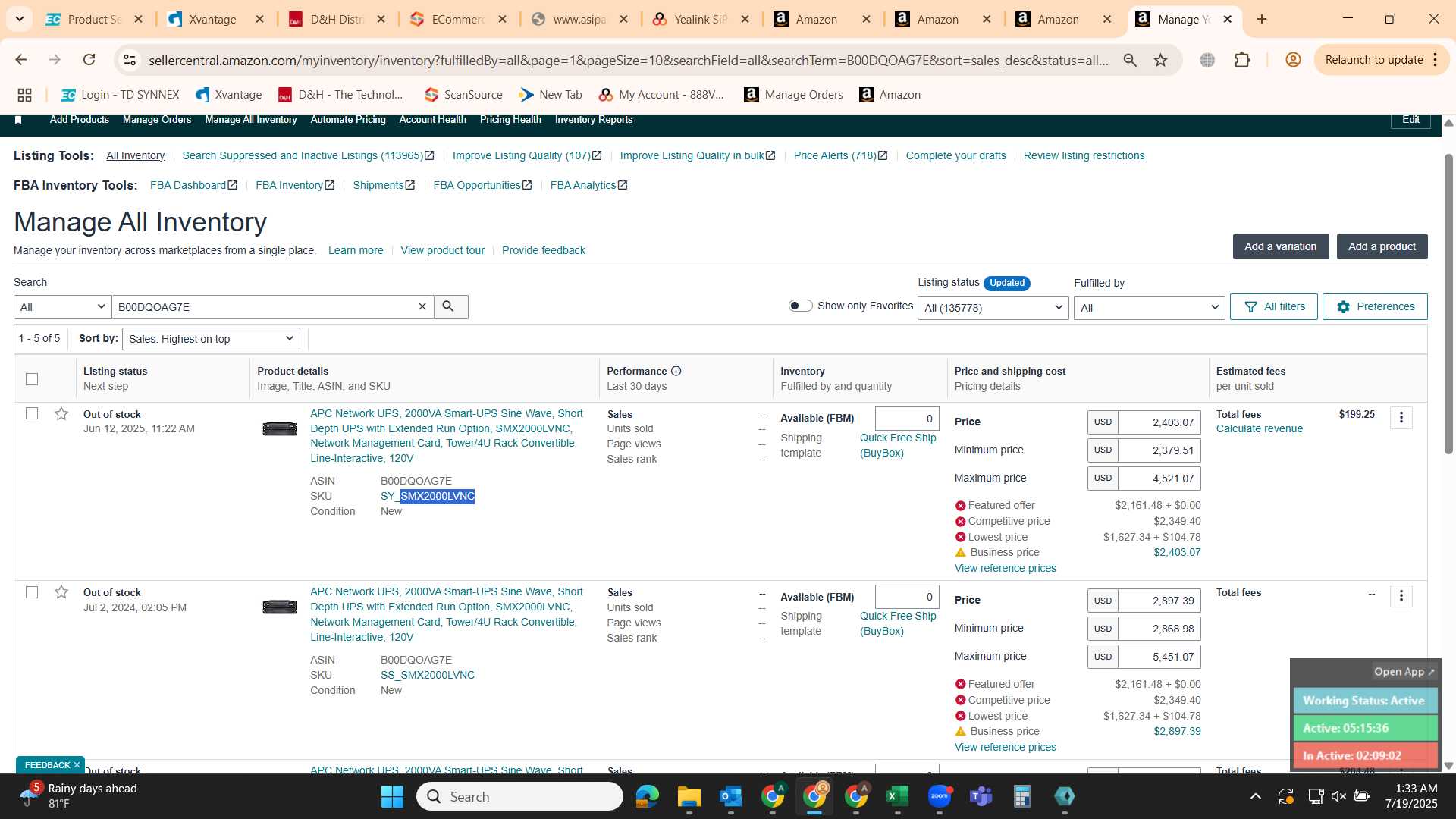The width and height of the screenshot is (1456, 819).
Task: Open Microsoft Teams from the taskbar
Action: coord(981,796)
